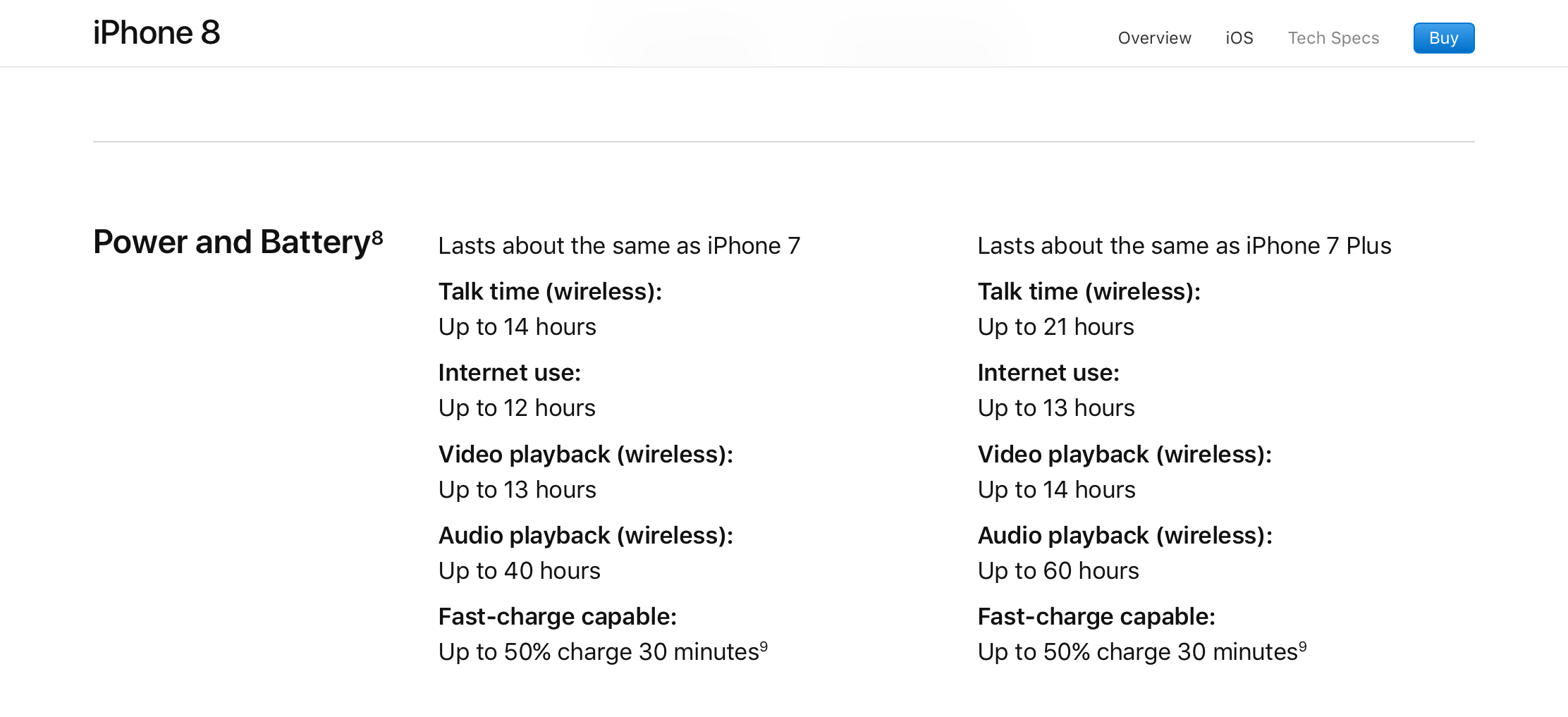
Task: Open the Overview tab
Action: tap(1154, 38)
